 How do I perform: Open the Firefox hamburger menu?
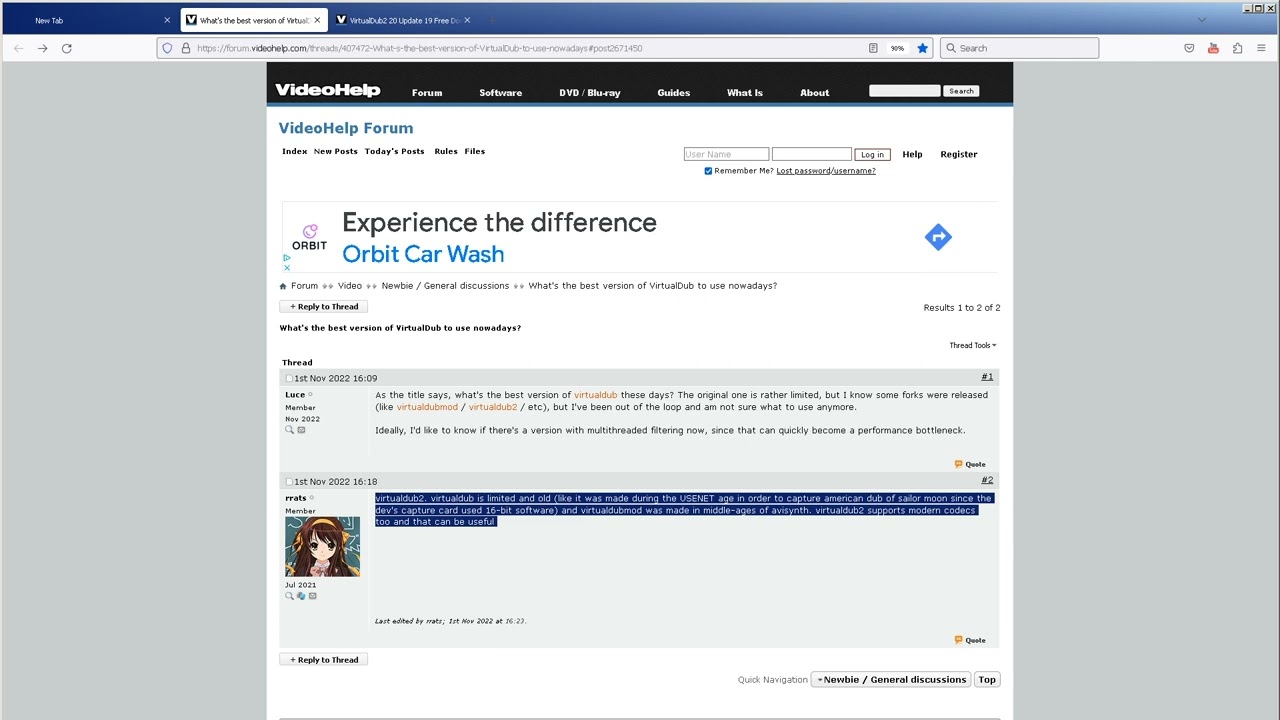(1263, 48)
